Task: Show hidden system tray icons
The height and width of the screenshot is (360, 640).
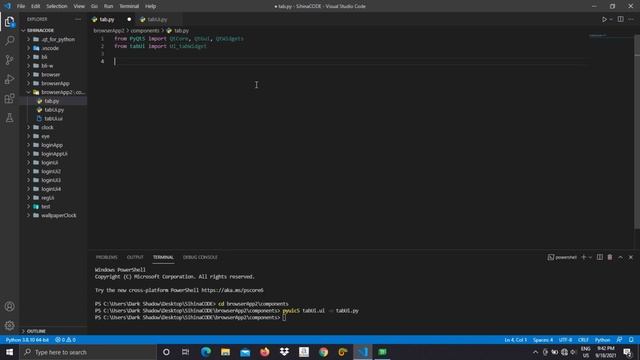Action: pyautogui.click(x=535, y=352)
